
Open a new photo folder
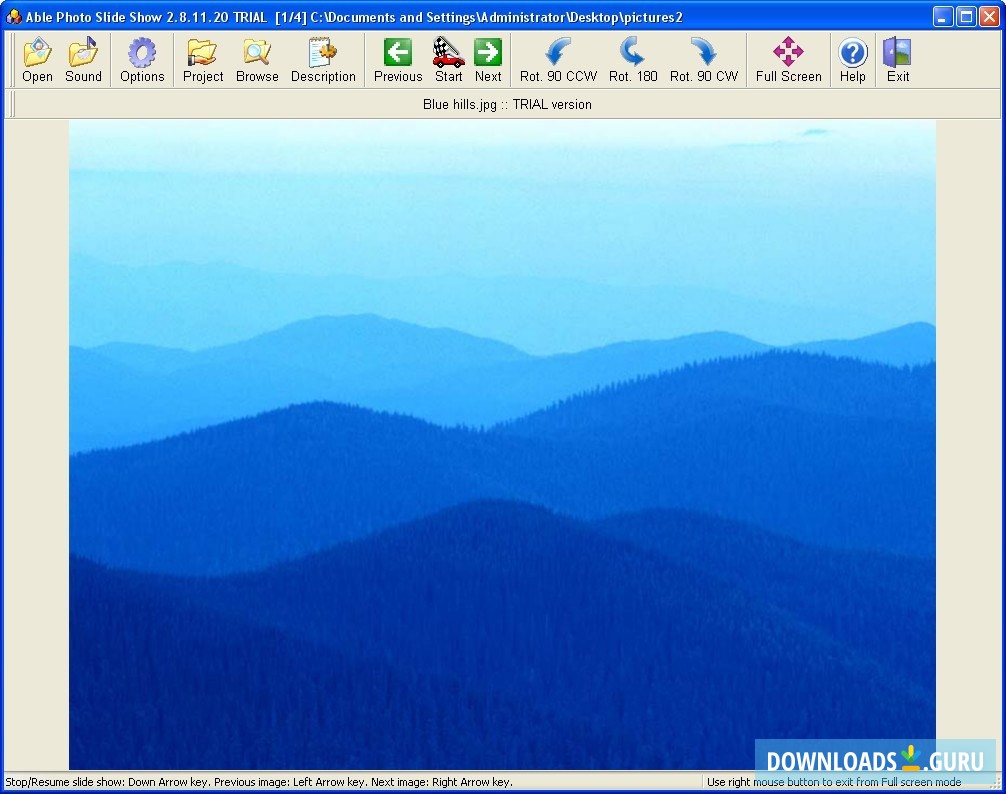click(37, 58)
